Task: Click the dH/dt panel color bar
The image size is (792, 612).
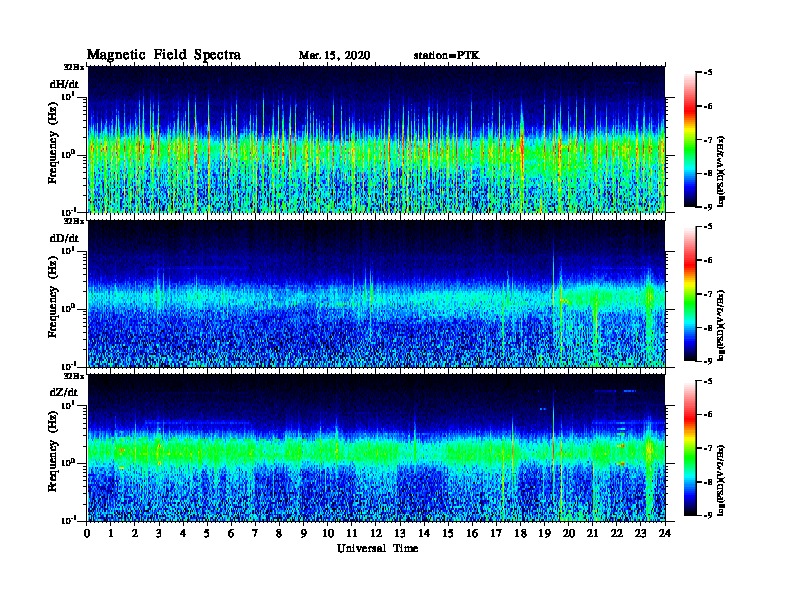Action: [690, 140]
